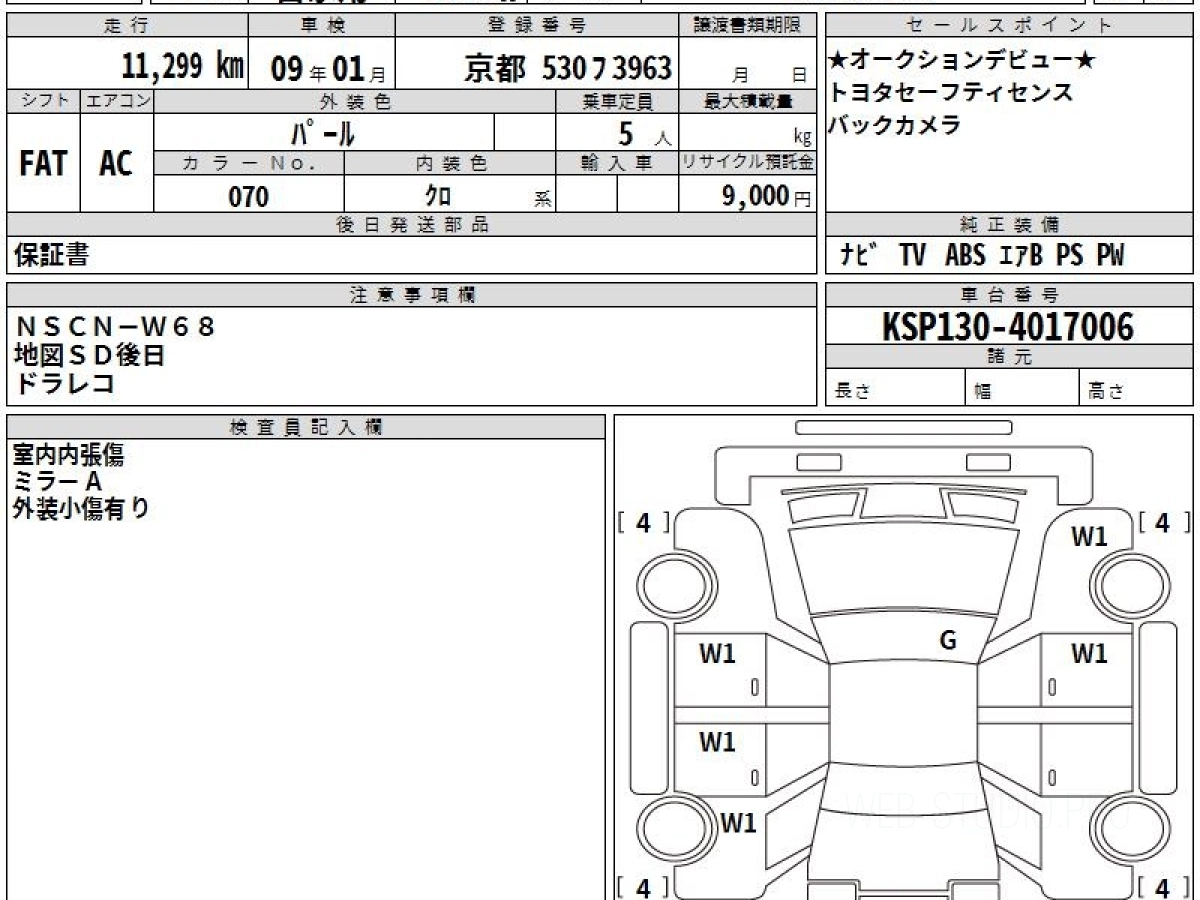Select the FAT shift value
Viewport: 1200px width, 900px height.
pos(43,164)
